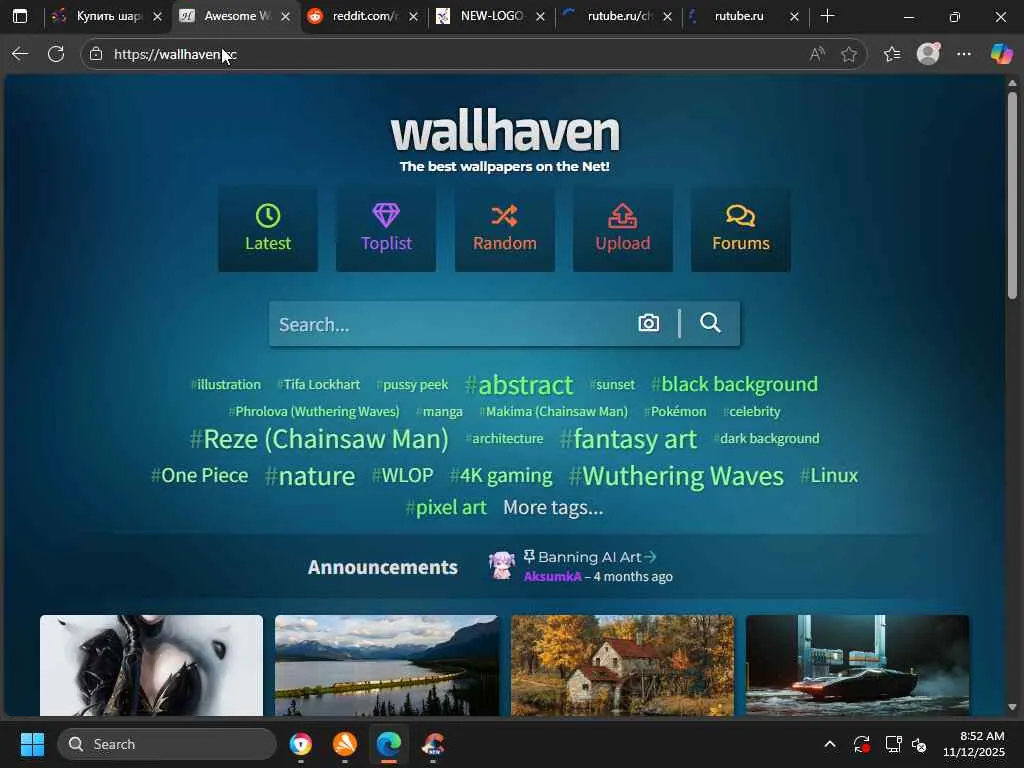Close the reddit.com tab

click(413, 17)
